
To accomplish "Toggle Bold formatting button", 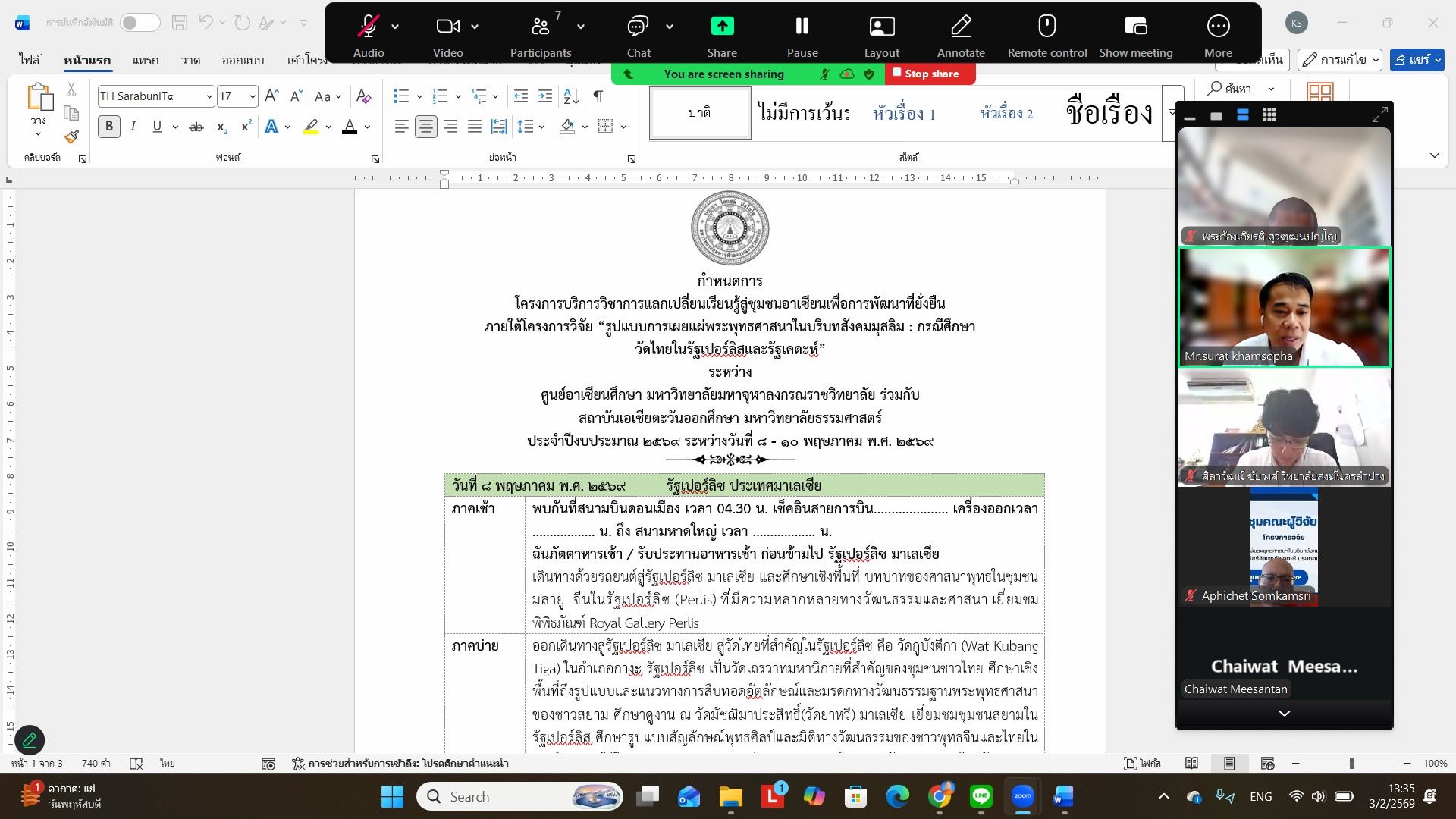I will coord(109,127).
